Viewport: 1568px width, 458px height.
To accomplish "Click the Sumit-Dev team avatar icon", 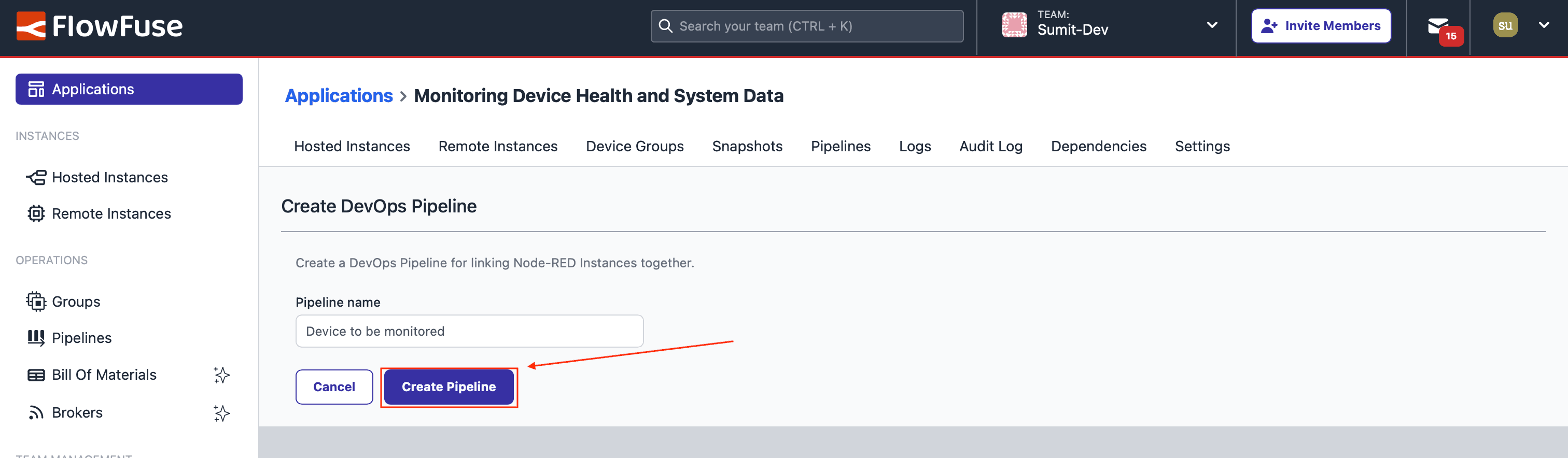I will click(x=1014, y=25).
